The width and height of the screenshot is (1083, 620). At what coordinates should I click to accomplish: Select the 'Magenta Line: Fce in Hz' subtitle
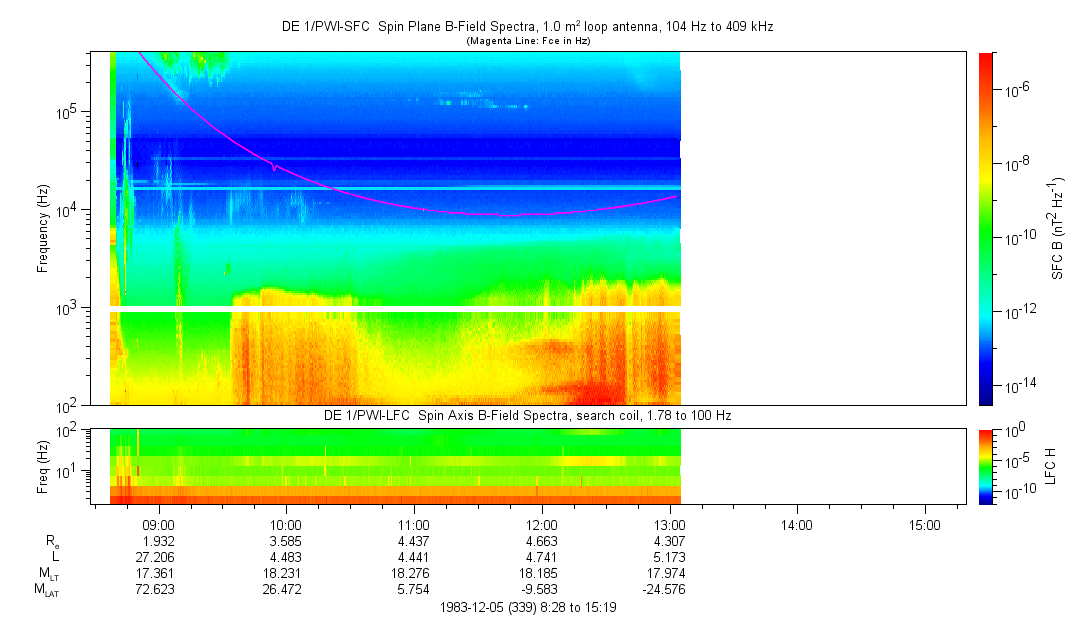(x=527, y=40)
